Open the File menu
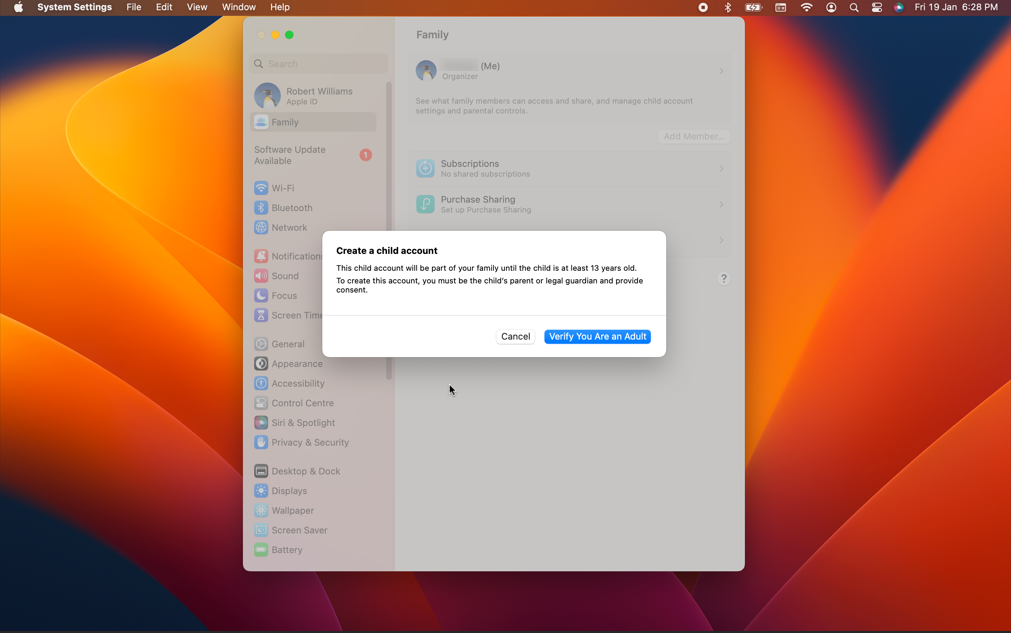This screenshot has height=633, width=1011. pyautogui.click(x=133, y=7)
